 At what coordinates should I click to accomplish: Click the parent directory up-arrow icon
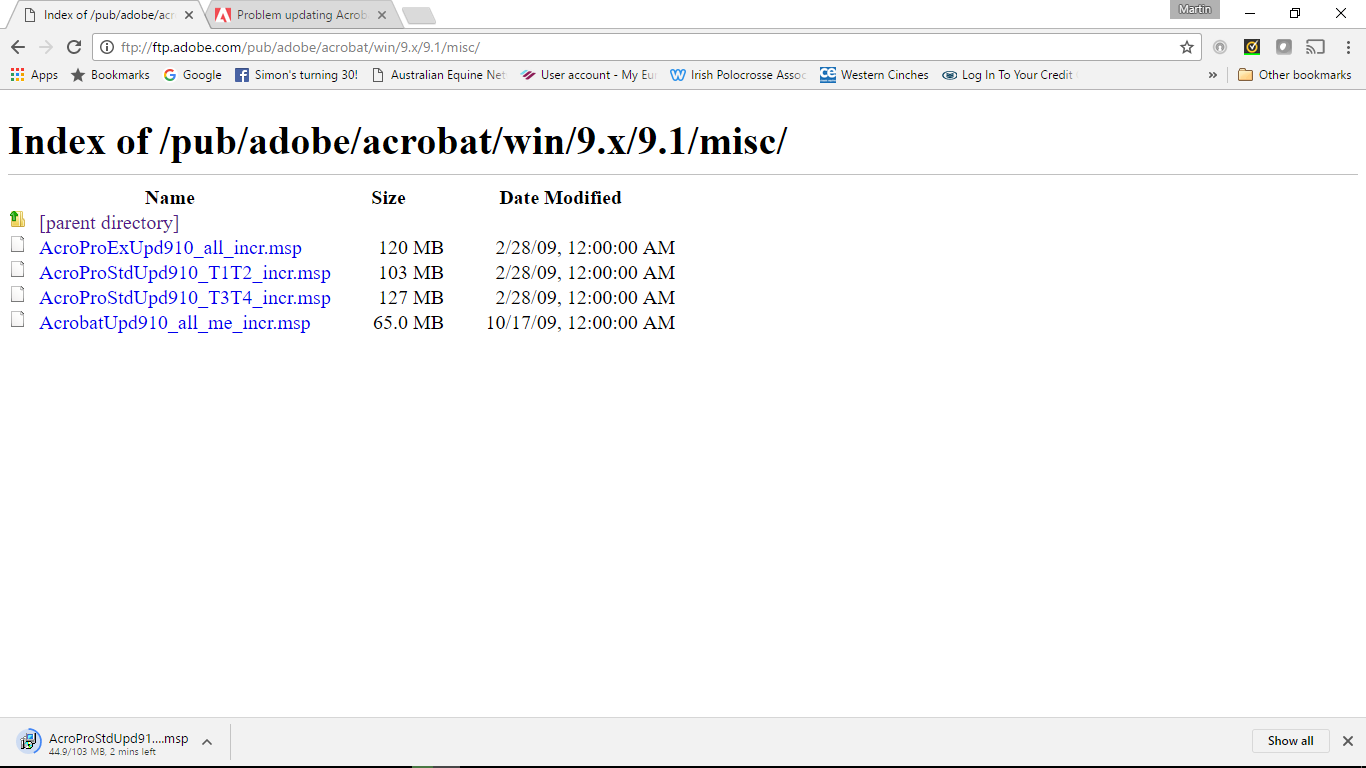click(17, 219)
